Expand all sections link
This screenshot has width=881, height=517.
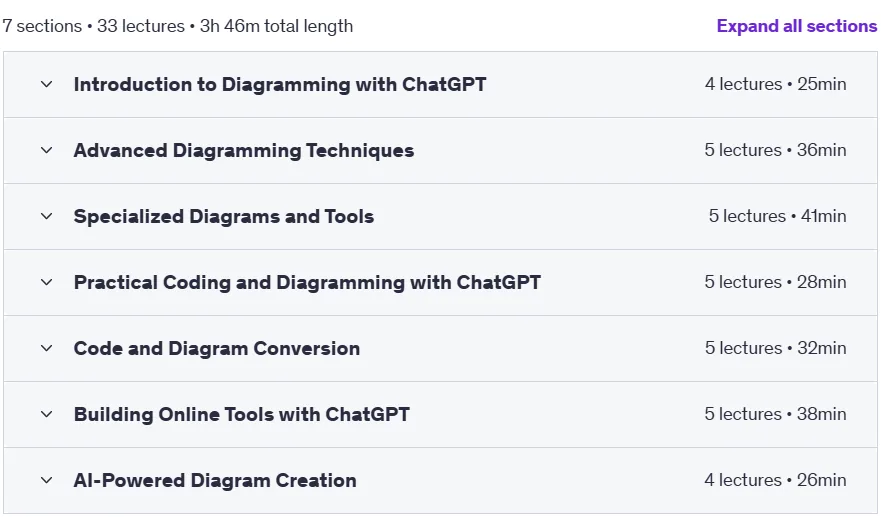coord(797,26)
